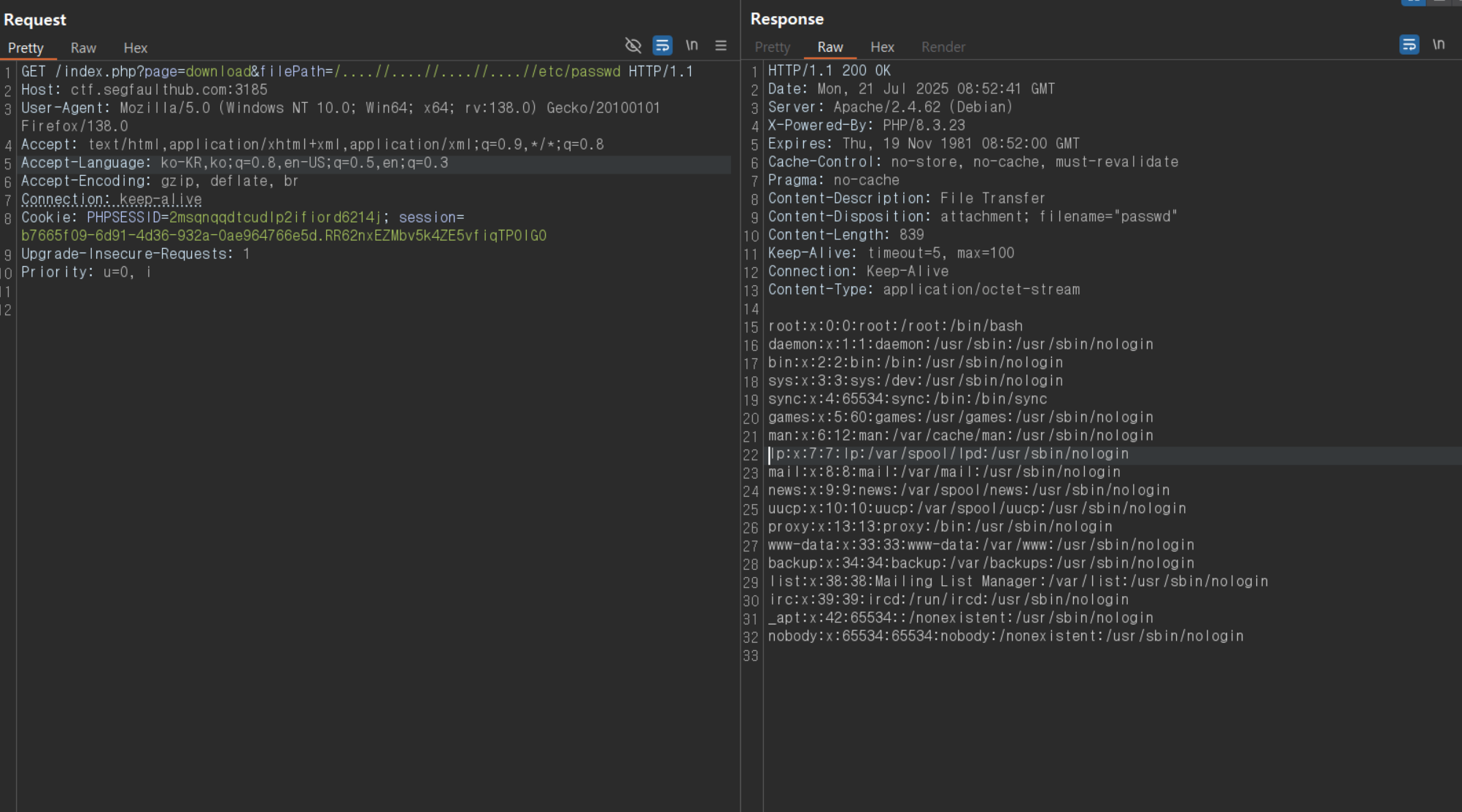Click the Content-Description: File Transfer header
Viewport: 1462px width, 812px height.
907,198
